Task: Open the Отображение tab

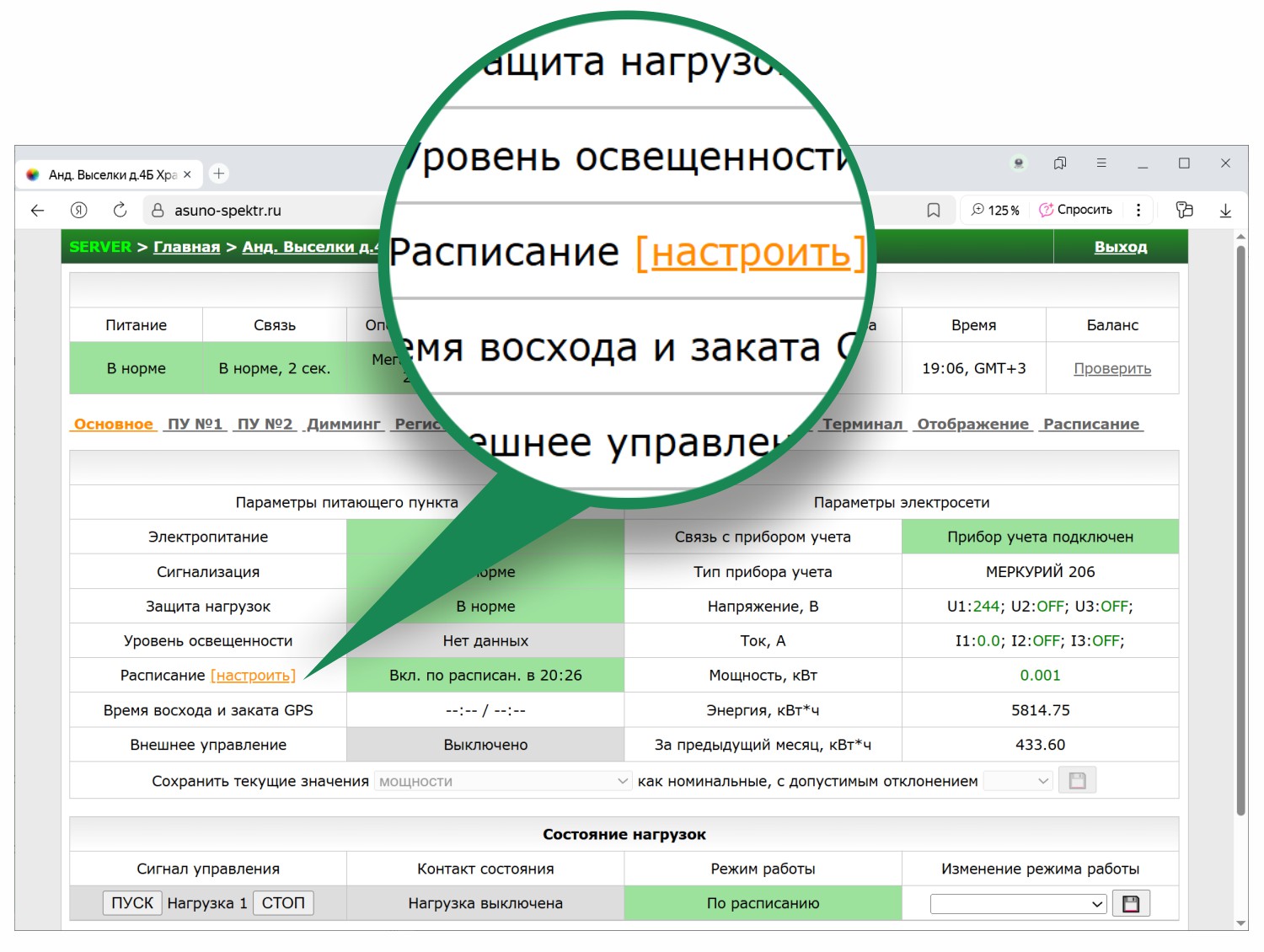Action: [x=974, y=424]
